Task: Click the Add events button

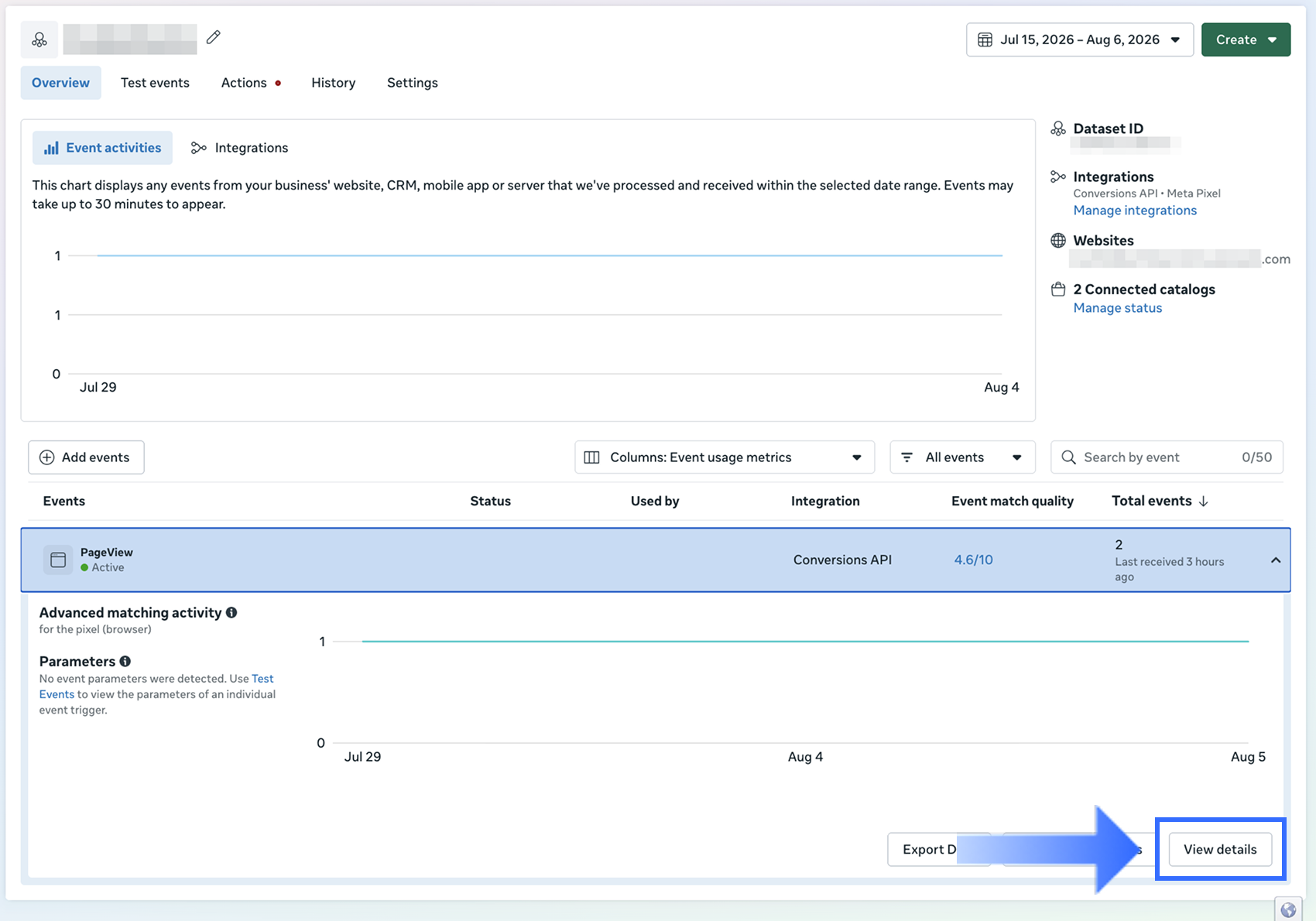Action: (86, 457)
